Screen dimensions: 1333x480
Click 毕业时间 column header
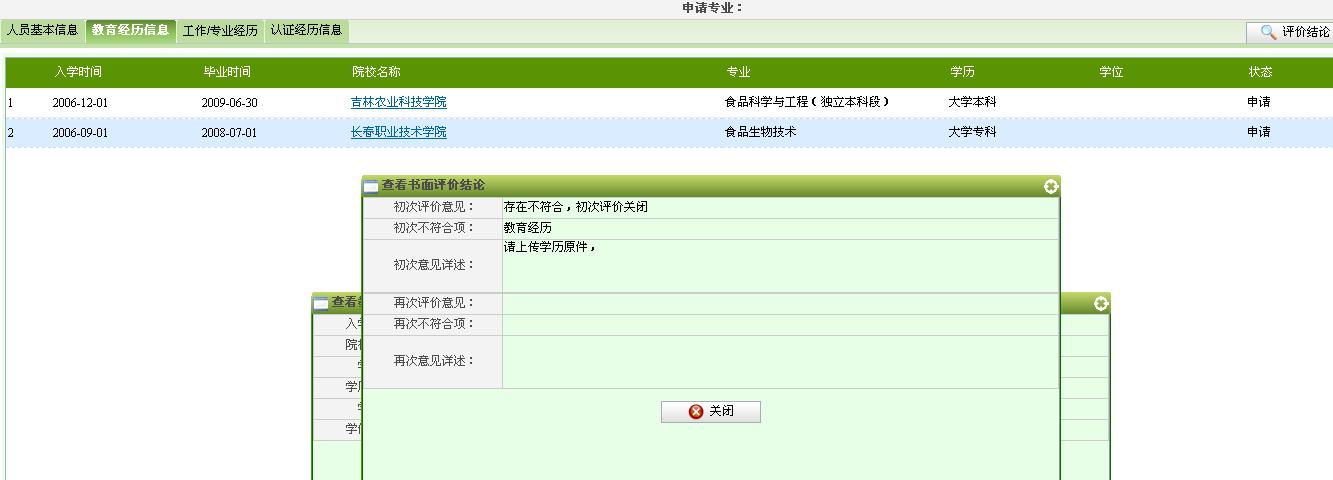tap(227, 72)
